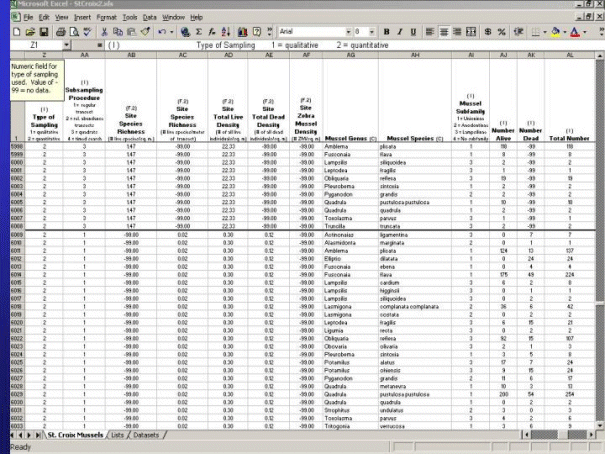605x454 pixels.
Task: Apply Currency style formatting
Action: [488, 32]
